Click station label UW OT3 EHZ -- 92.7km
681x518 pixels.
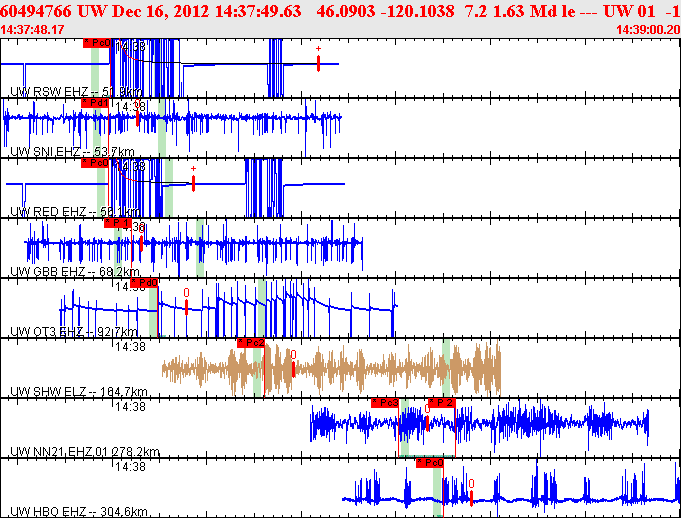74,332
